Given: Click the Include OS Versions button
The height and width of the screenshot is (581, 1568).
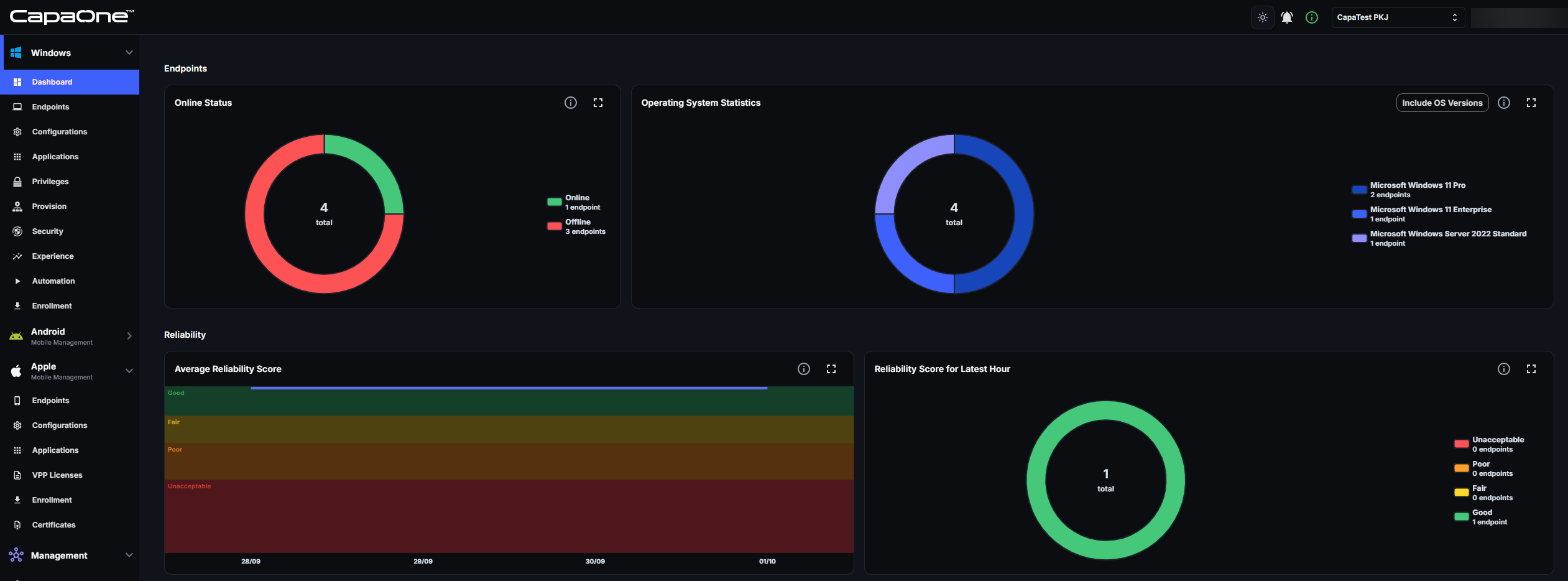Looking at the screenshot, I should (x=1442, y=103).
